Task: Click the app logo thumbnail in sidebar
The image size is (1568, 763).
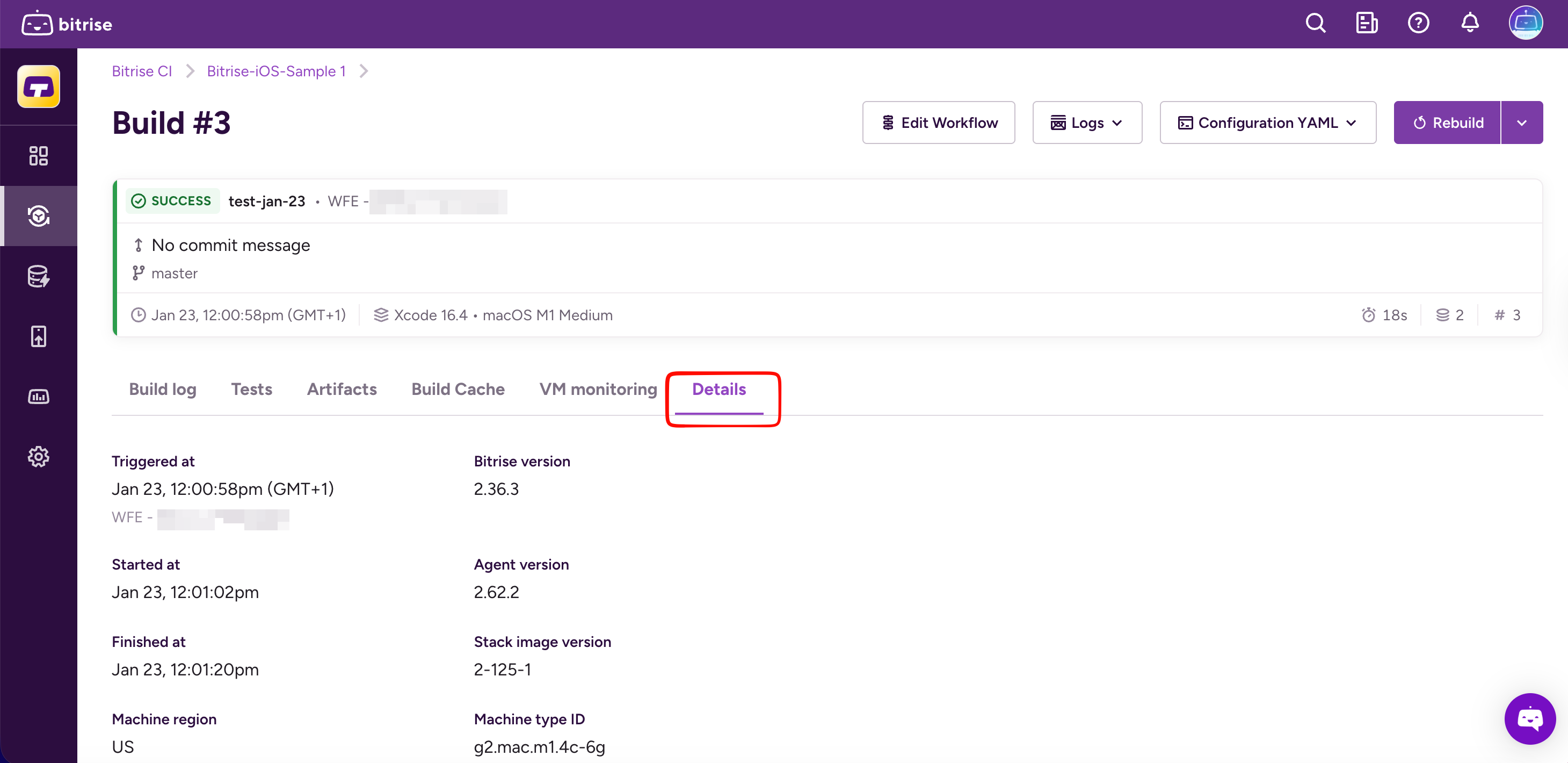Action: [x=38, y=87]
